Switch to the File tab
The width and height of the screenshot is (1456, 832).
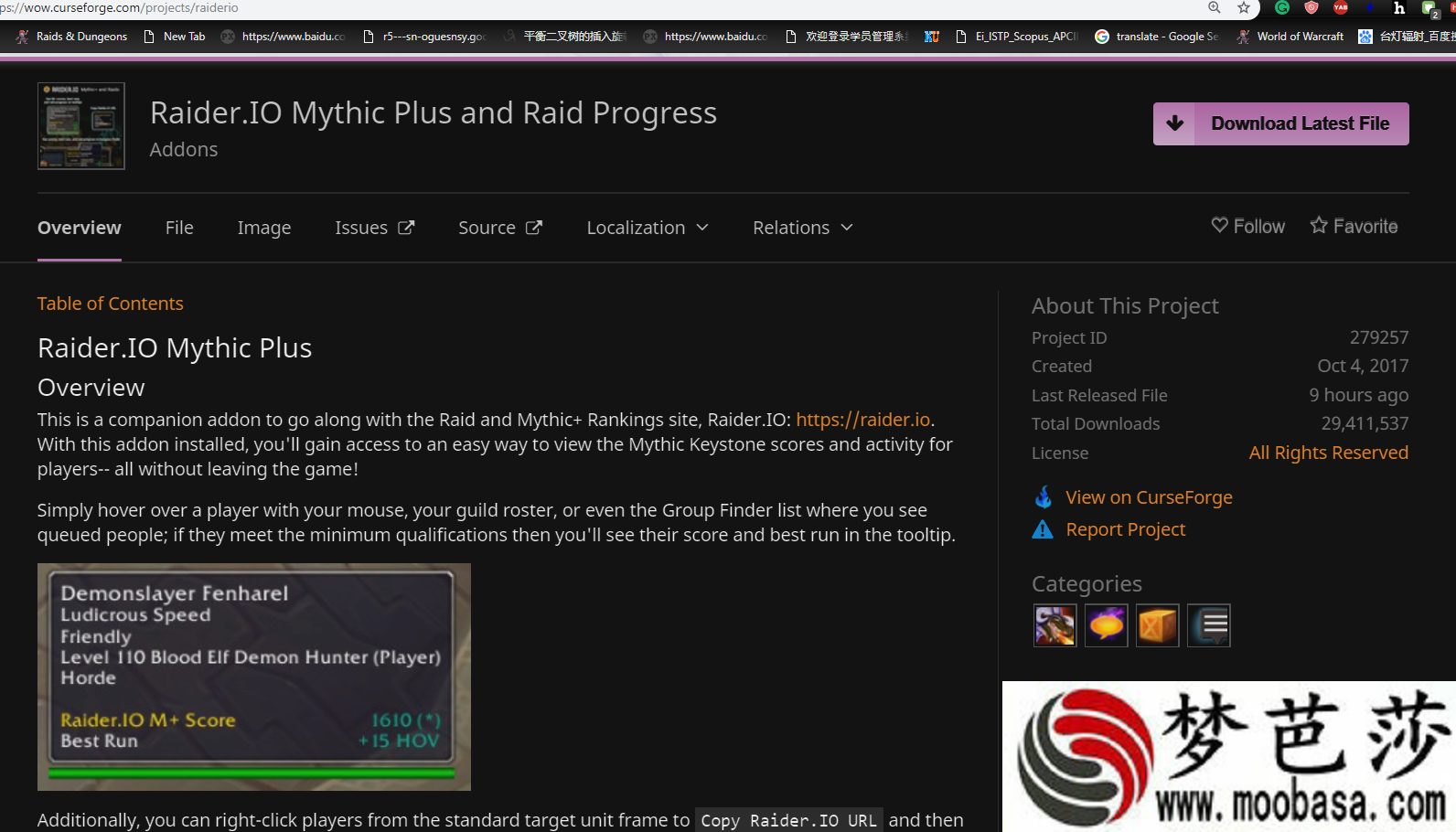click(179, 228)
